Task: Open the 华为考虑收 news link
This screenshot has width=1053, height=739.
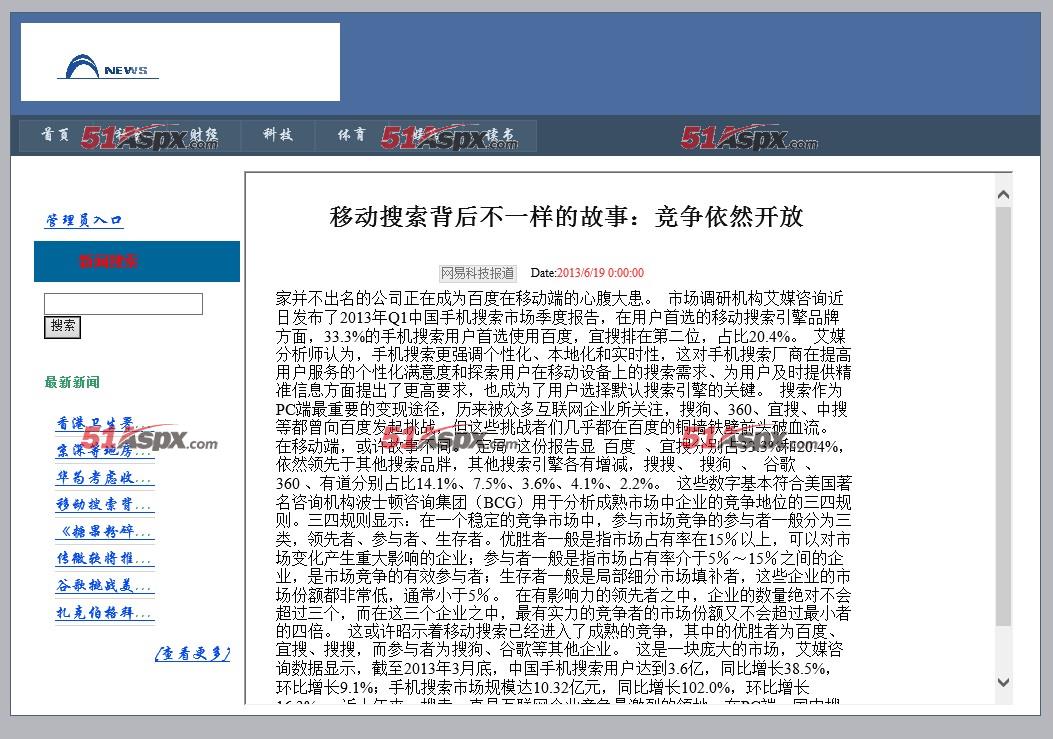Action: point(104,478)
